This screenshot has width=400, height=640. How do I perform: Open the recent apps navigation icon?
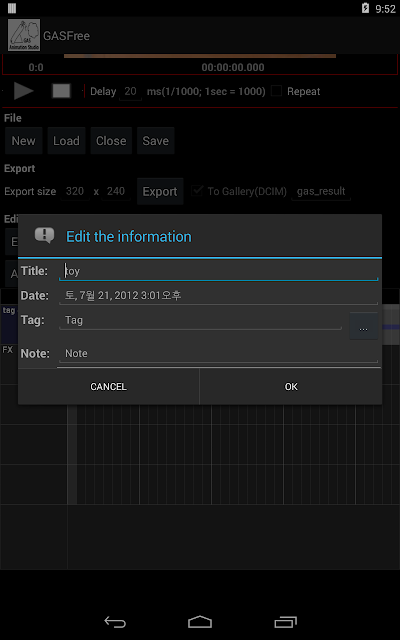click(285, 622)
